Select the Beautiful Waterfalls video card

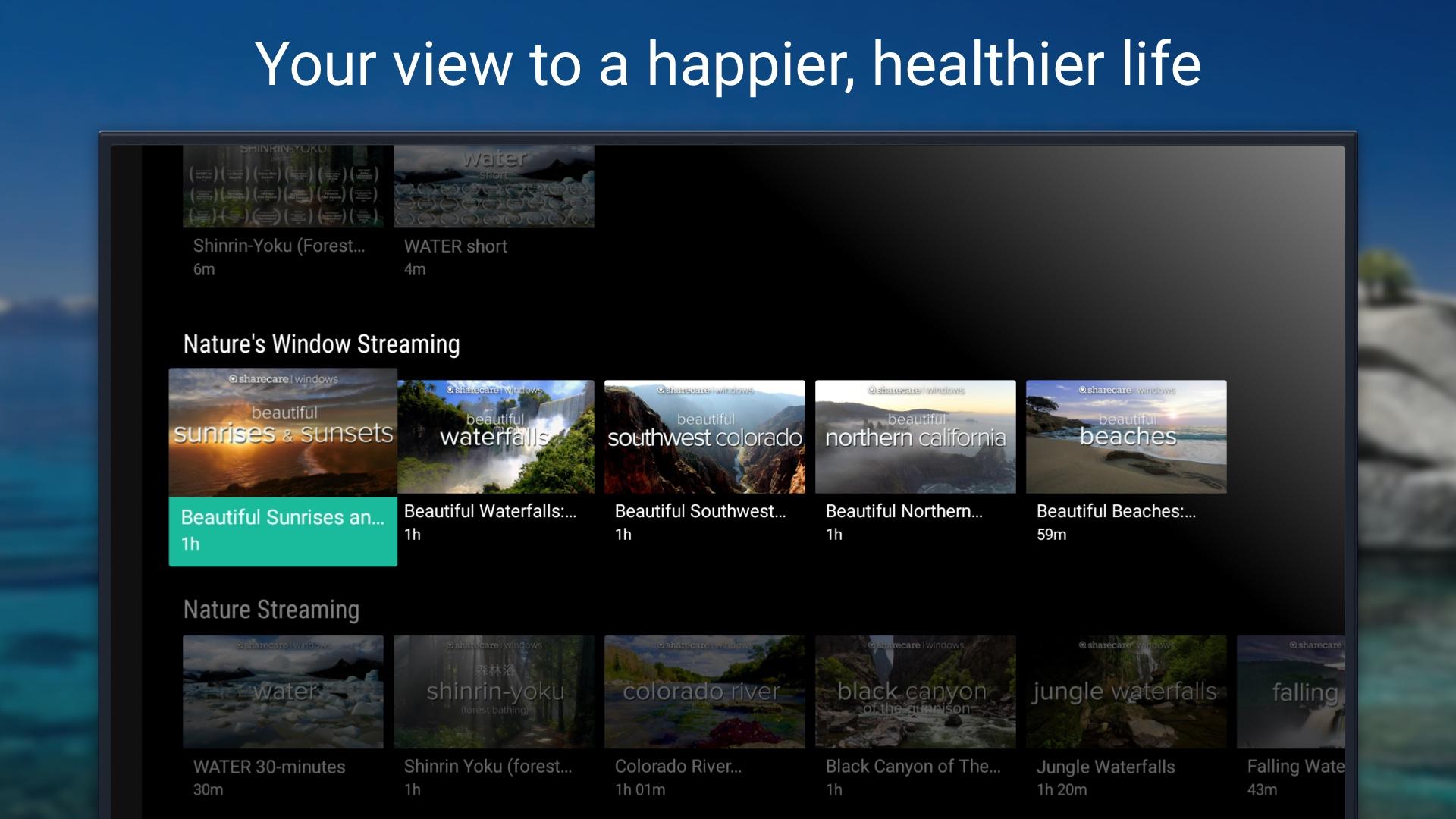pyautogui.click(x=495, y=437)
